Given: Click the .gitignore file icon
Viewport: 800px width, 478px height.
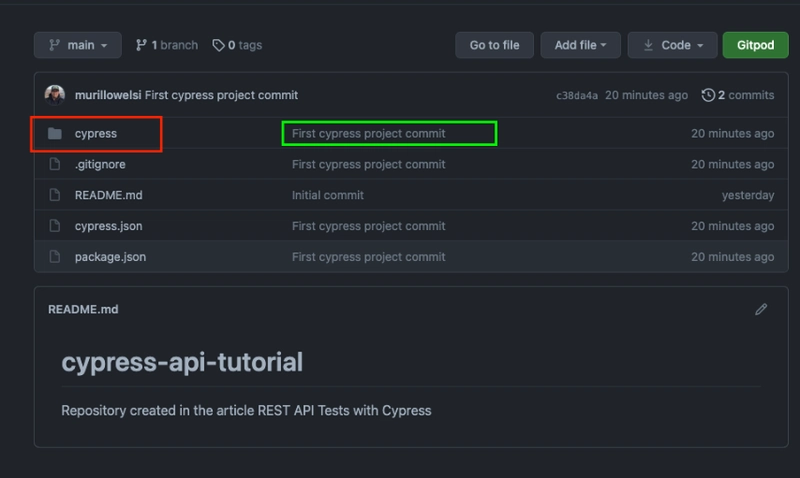Looking at the screenshot, I should click(x=55, y=164).
